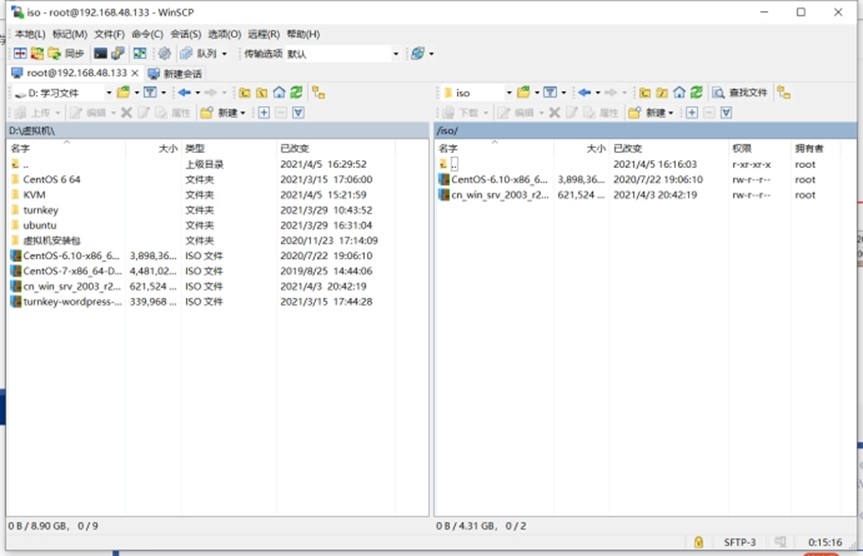Click the D:\虚拟机\ local path bar

tap(217, 130)
